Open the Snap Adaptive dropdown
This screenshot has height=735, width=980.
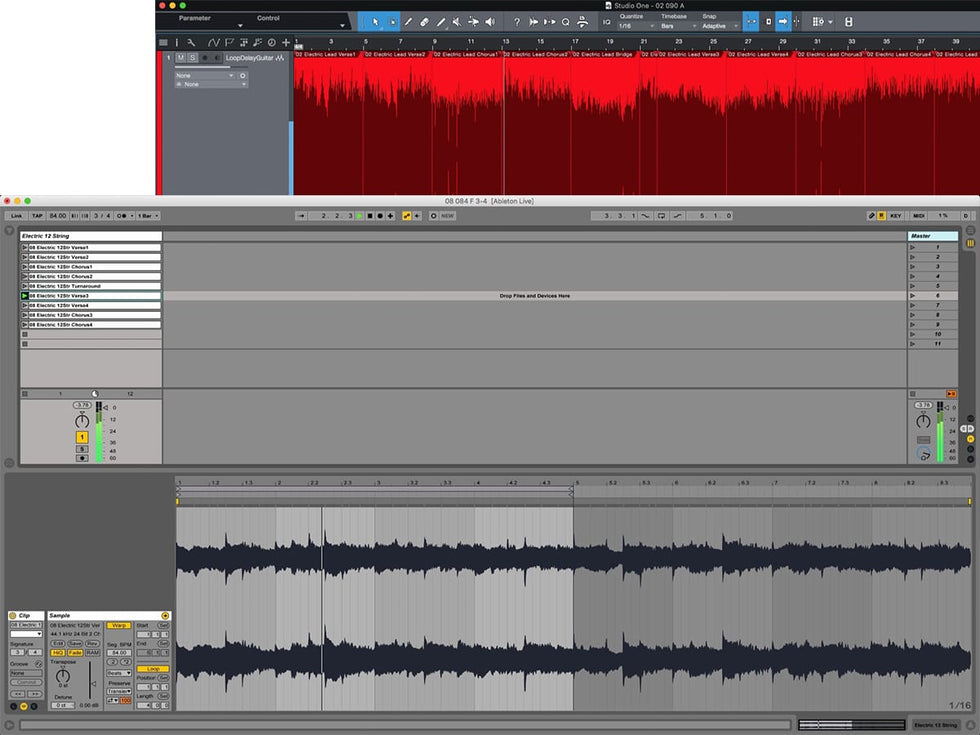(720, 26)
